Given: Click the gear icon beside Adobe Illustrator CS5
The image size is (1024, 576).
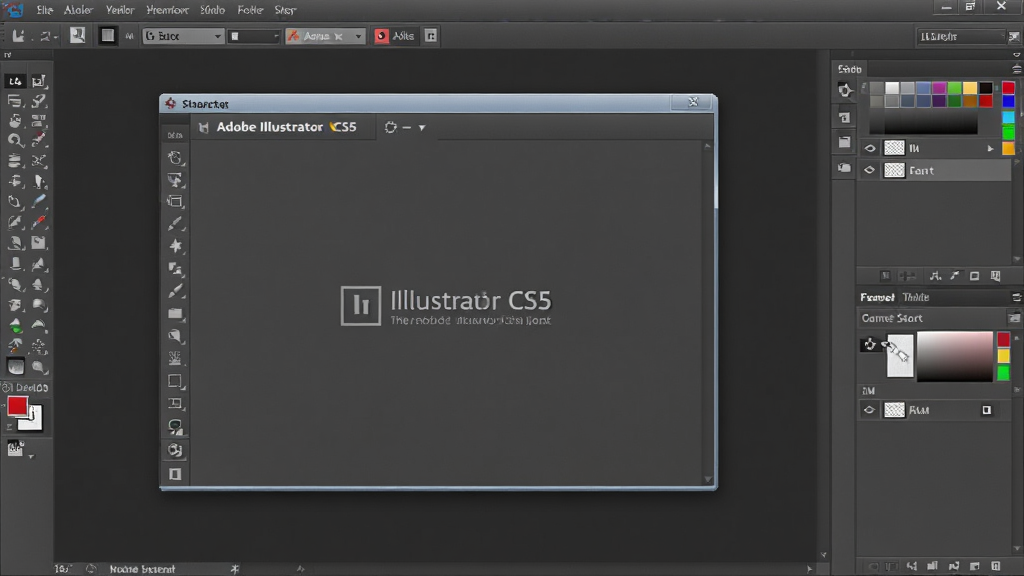Looking at the screenshot, I should point(391,127).
